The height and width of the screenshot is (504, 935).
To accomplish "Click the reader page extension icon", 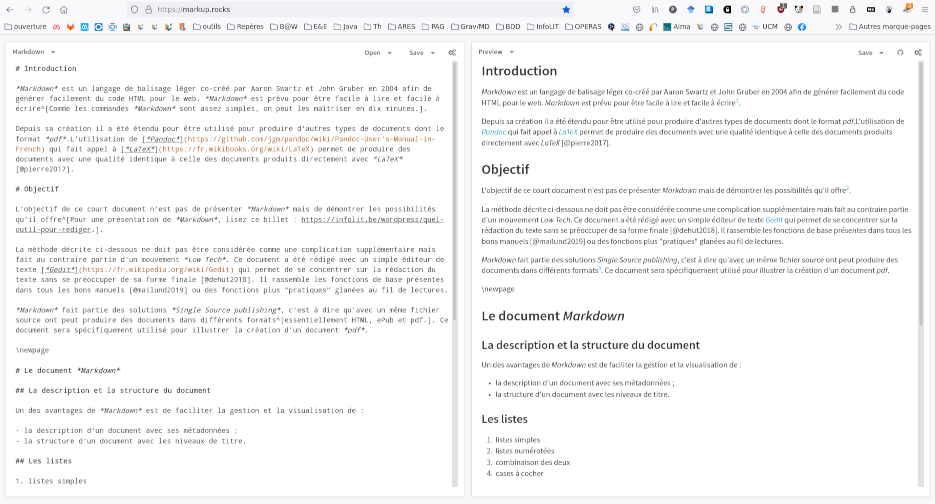I will [x=816, y=10].
